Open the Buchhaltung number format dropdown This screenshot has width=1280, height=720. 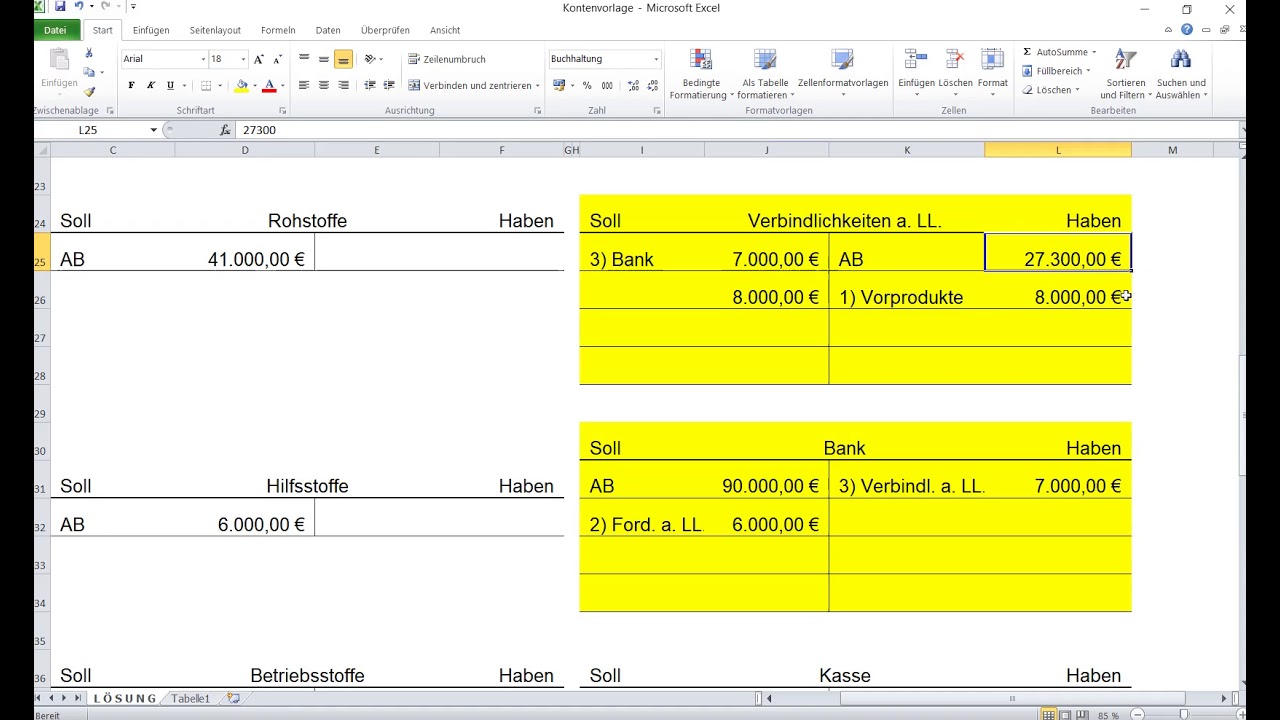click(x=656, y=59)
